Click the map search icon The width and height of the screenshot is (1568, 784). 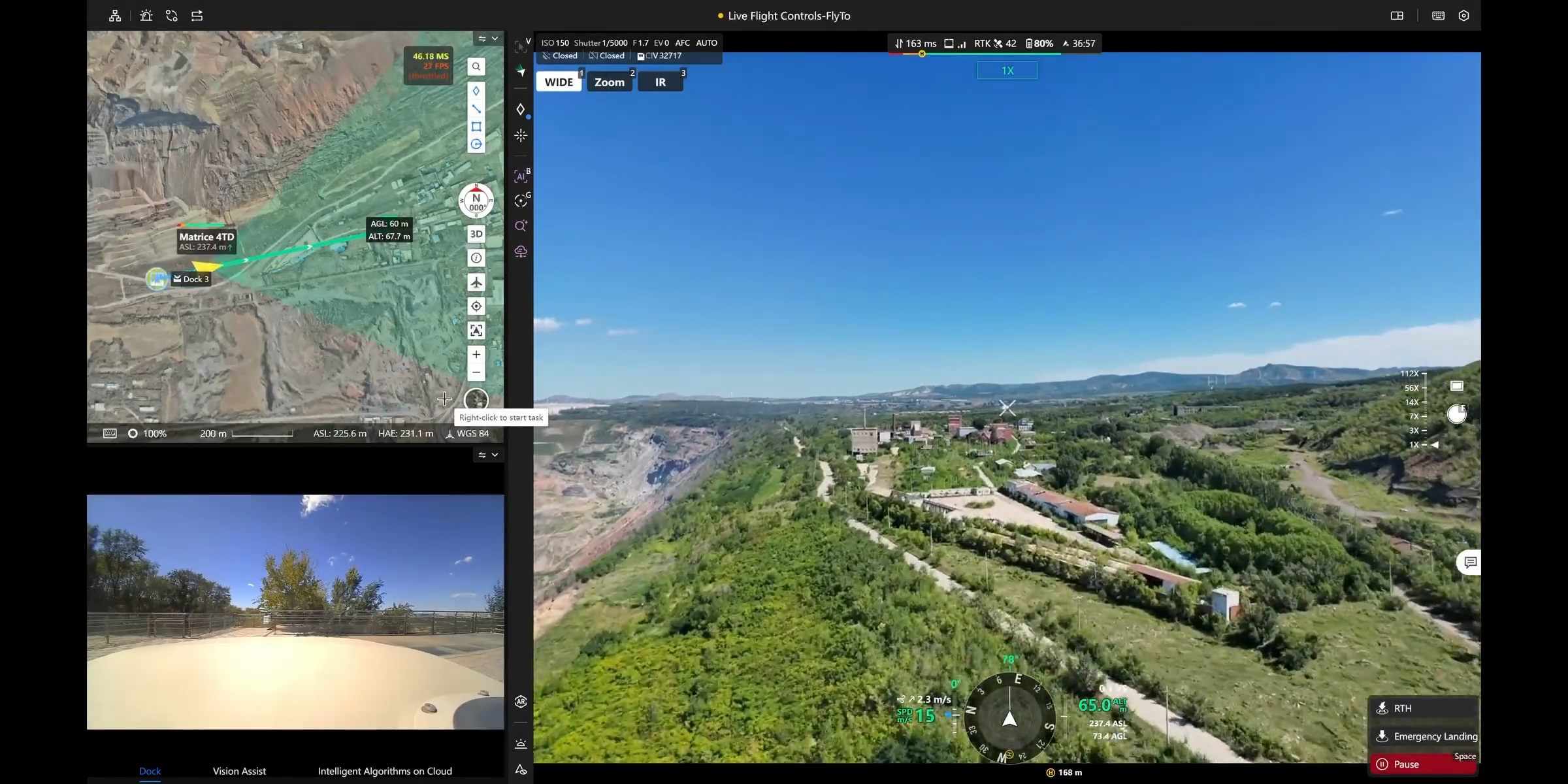(x=476, y=67)
